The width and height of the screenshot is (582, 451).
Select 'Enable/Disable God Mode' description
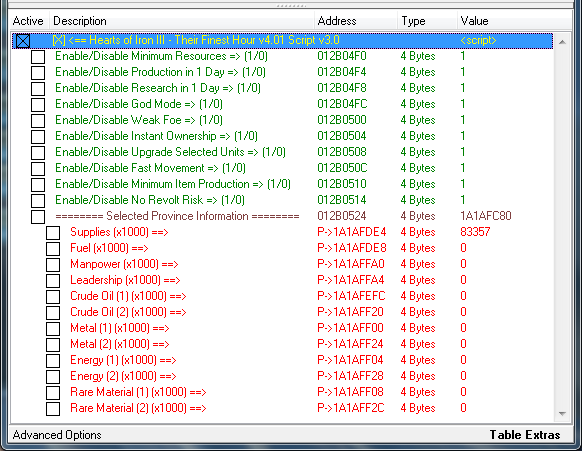(x=139, y=104)
